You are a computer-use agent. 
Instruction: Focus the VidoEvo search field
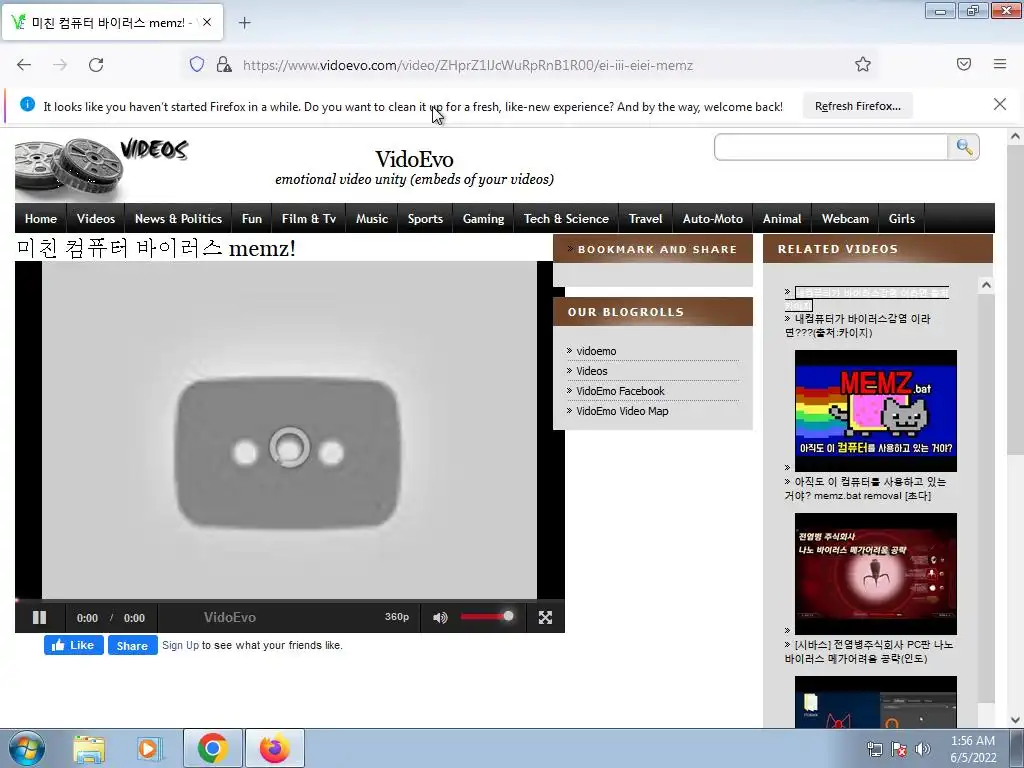point(831,147)
